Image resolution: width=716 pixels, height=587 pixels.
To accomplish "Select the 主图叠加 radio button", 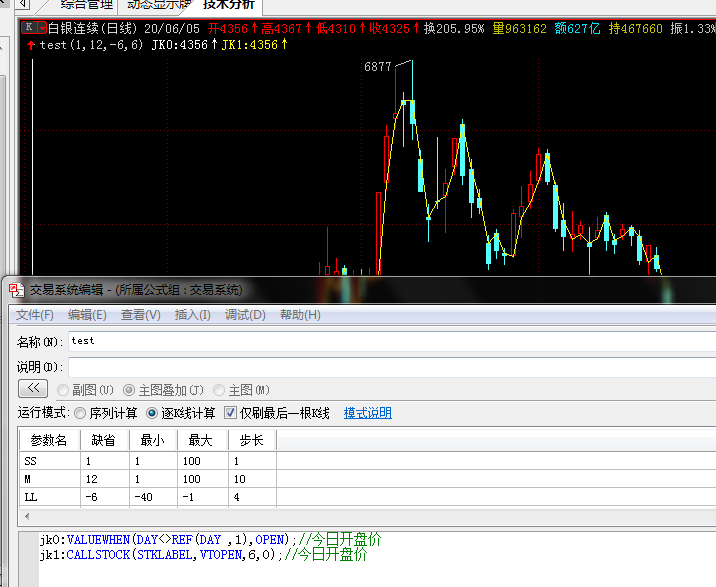I will click(129, 390).
